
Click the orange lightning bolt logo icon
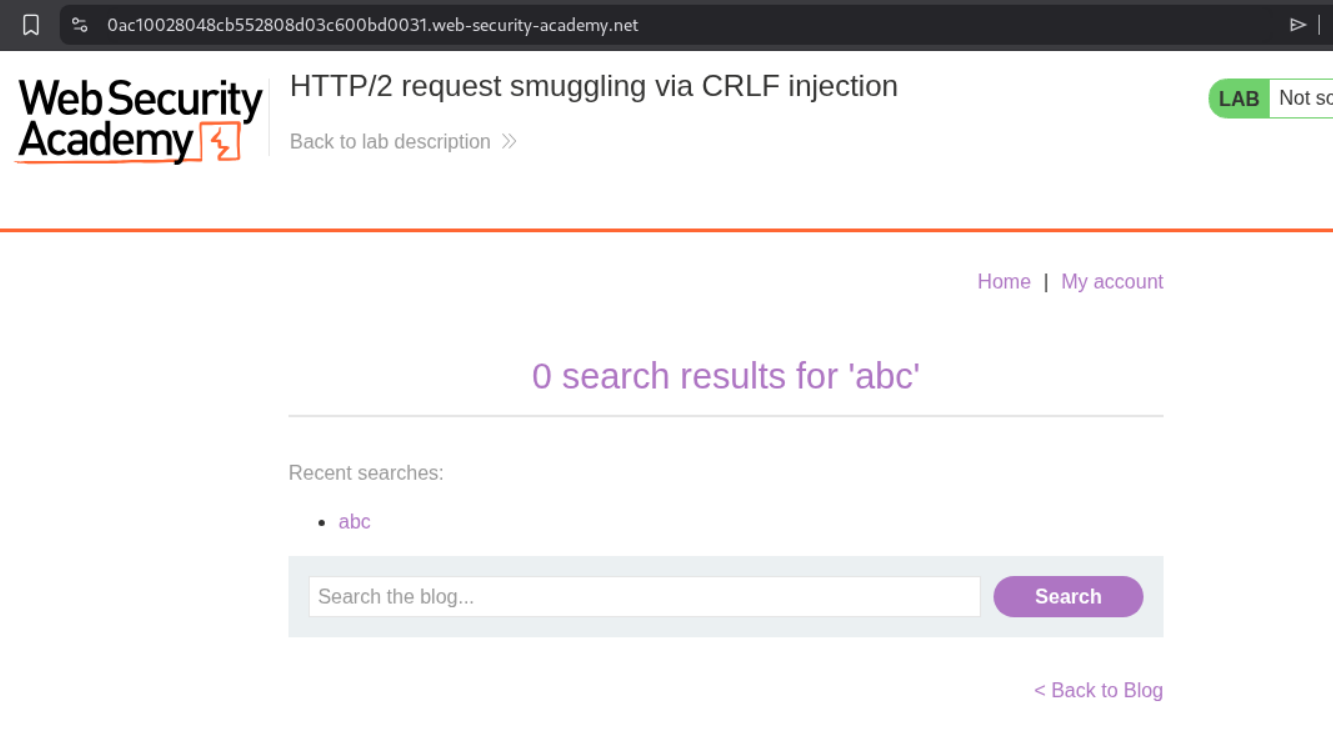point(221,142)
